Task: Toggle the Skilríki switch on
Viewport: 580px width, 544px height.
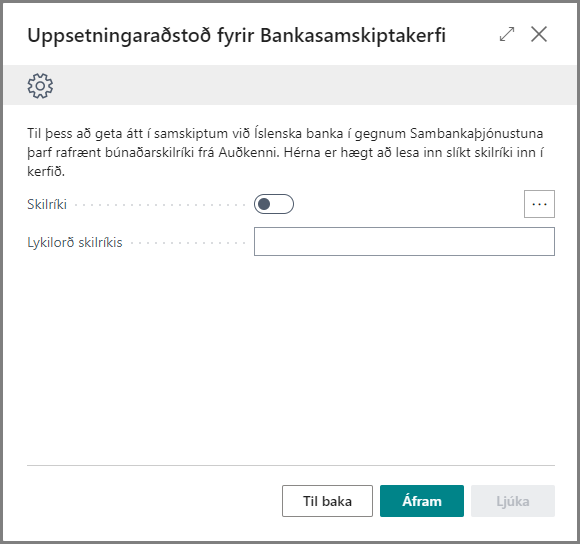Action: tap(274, 204)
